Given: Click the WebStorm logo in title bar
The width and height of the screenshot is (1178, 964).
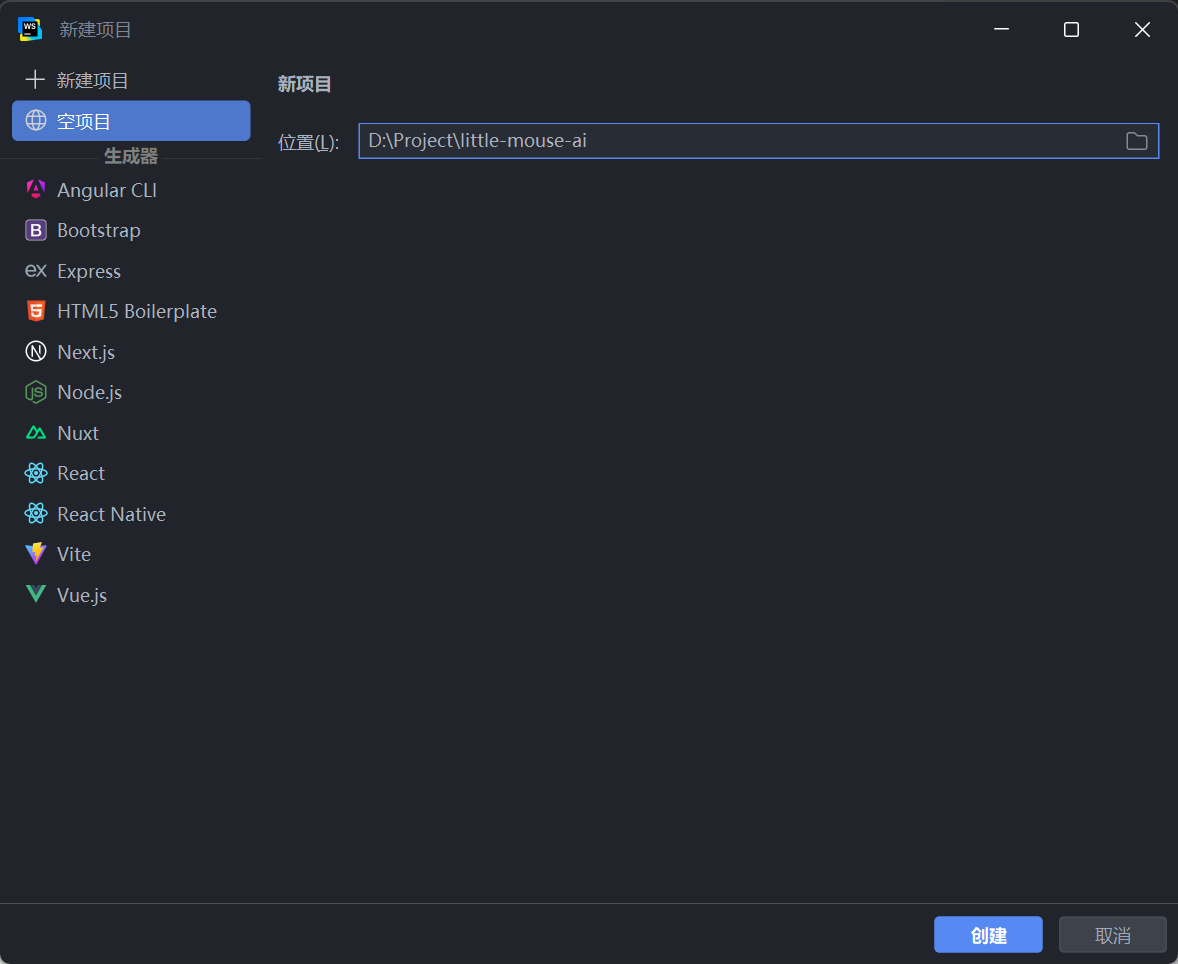Looking at the screenshot, I should 30,29.
